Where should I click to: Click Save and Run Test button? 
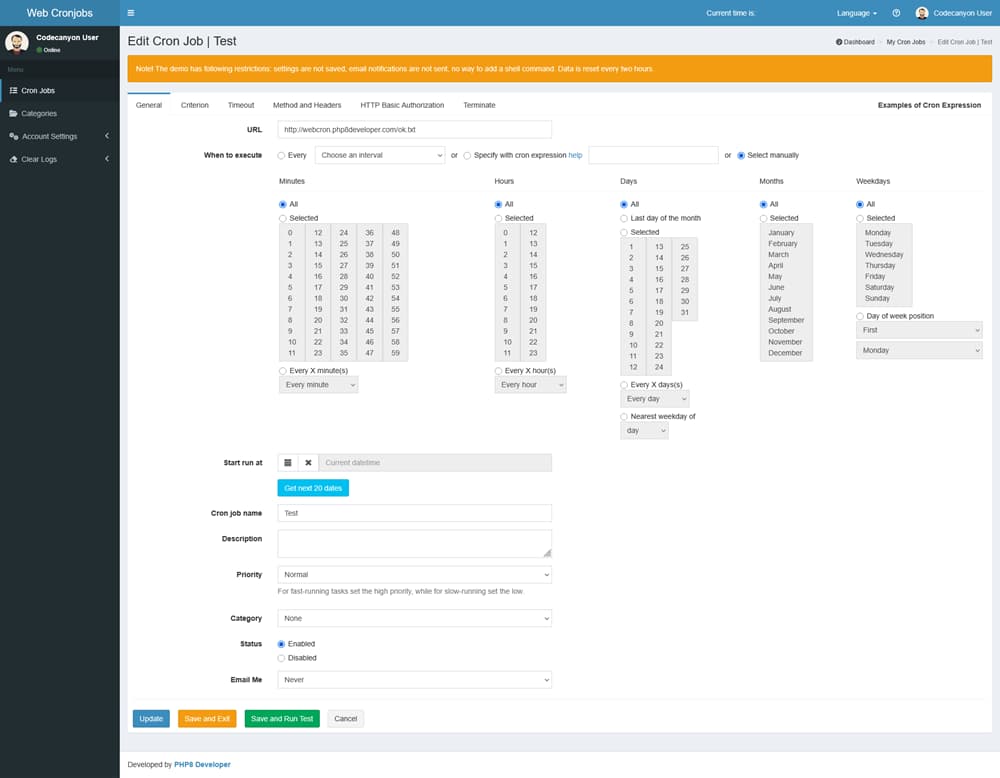point(282,719)
